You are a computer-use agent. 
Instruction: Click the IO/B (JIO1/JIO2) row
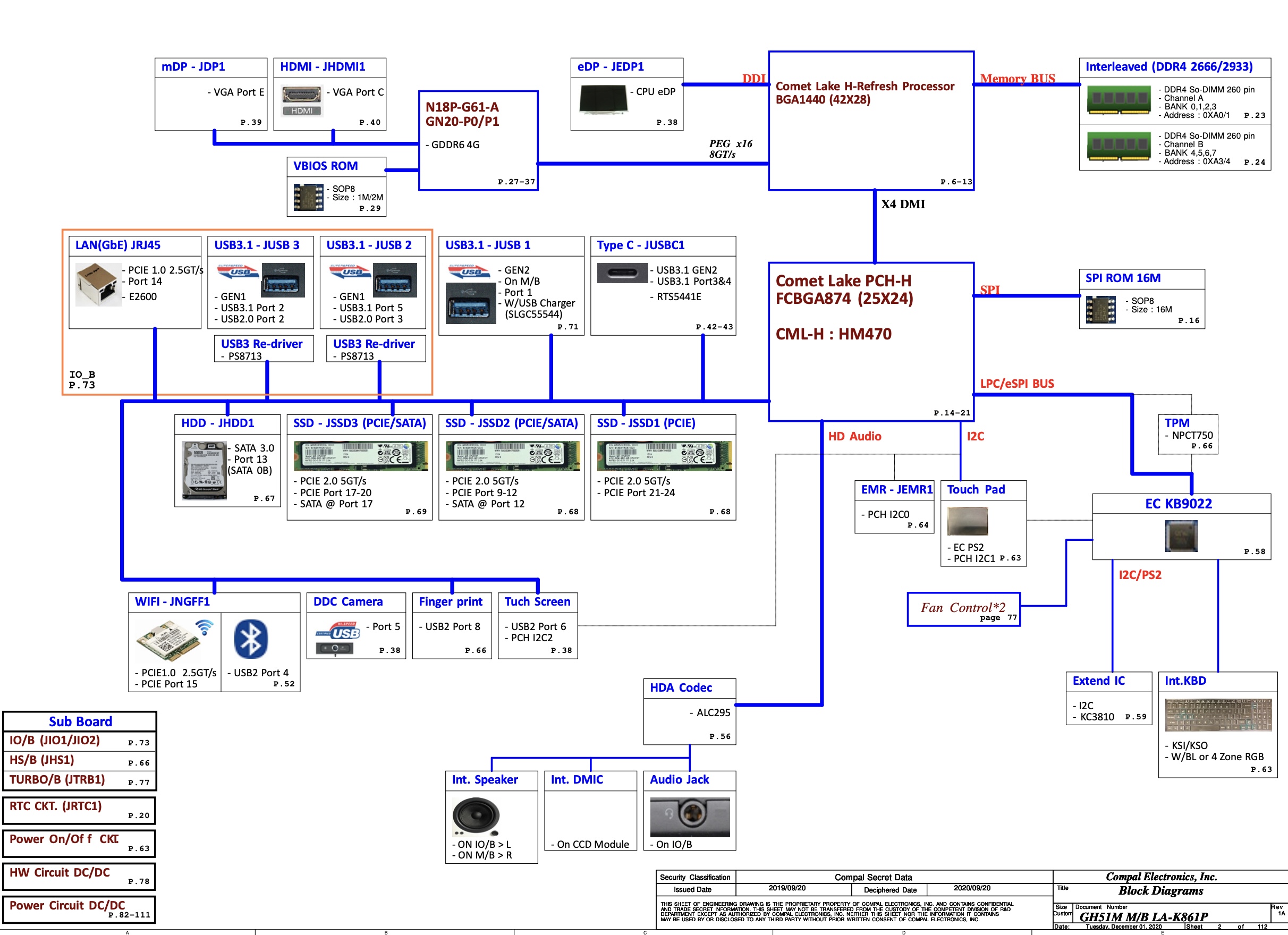pos(80,741)
